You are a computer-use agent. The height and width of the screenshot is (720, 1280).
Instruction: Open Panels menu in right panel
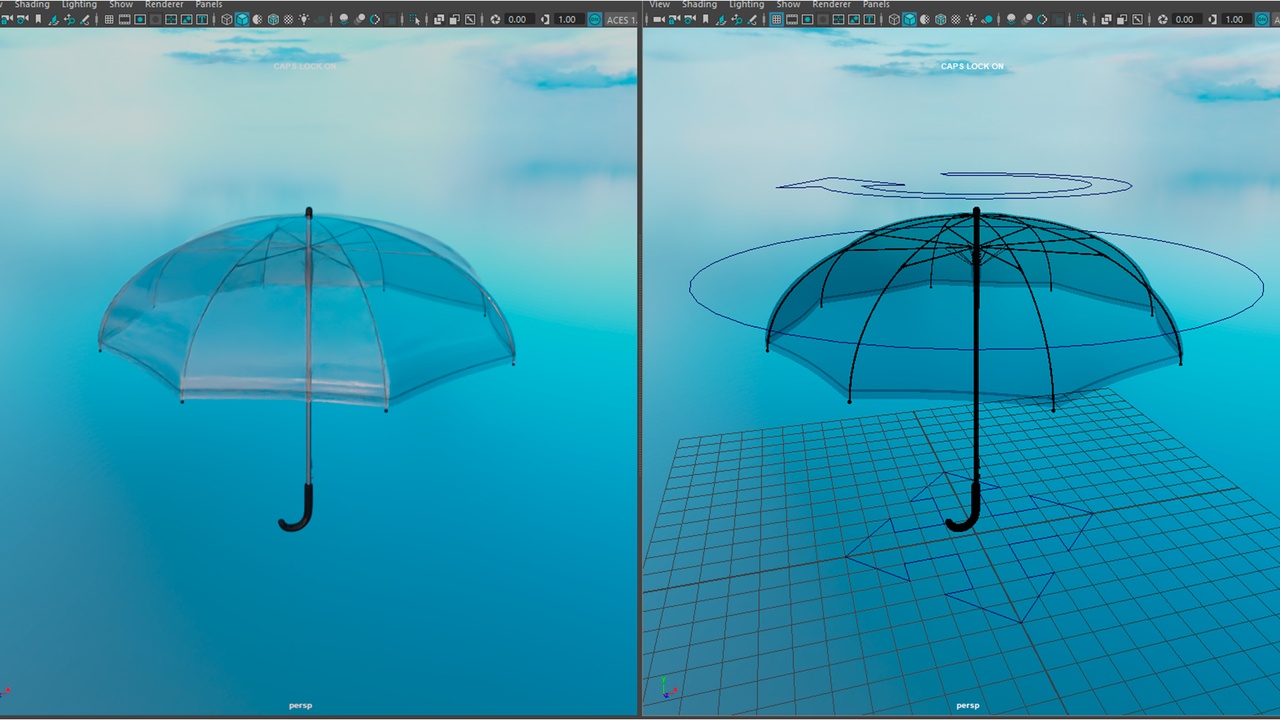coord(876,4)
